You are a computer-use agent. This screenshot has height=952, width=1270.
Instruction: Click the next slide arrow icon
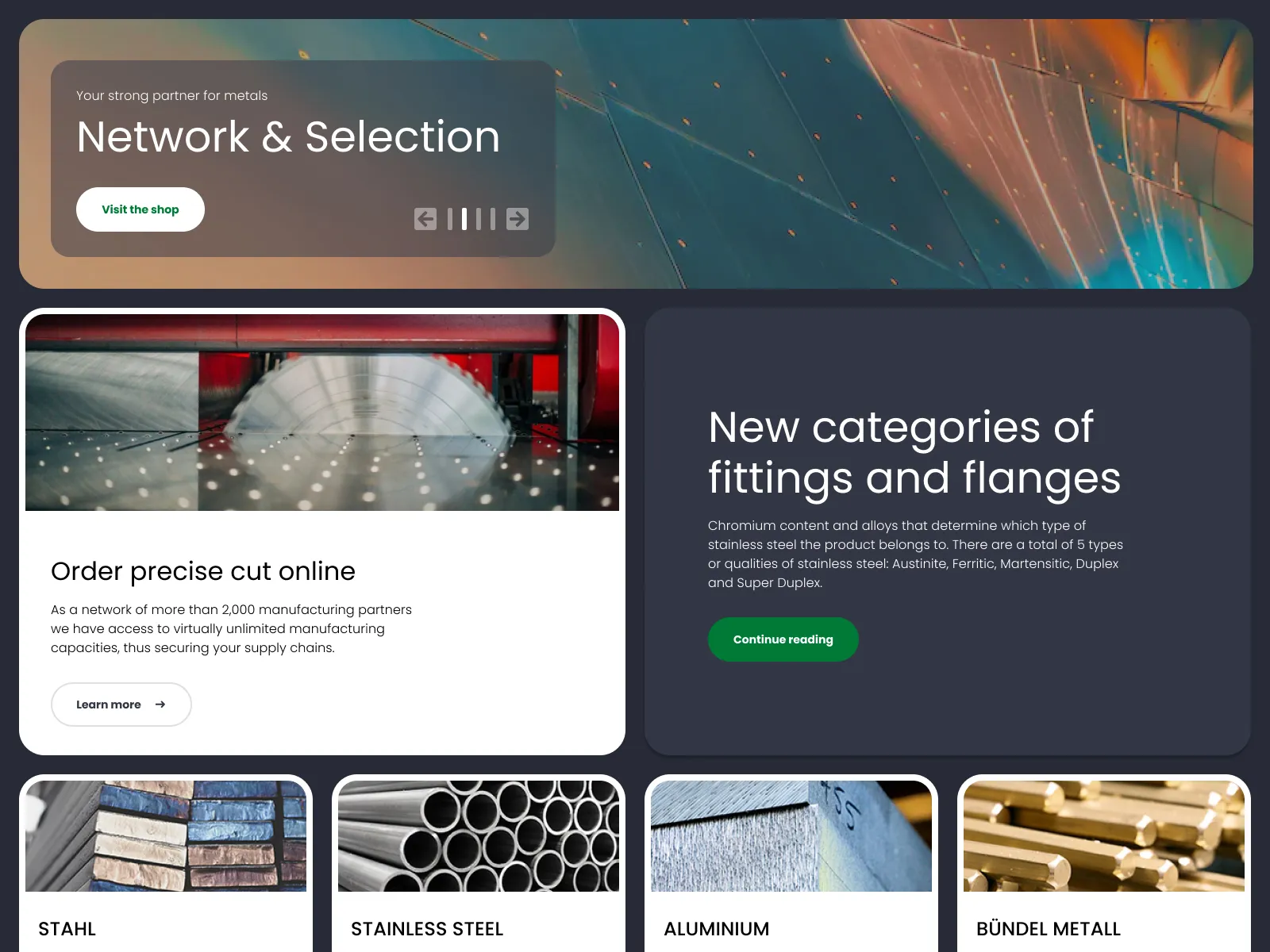point(518,219)
